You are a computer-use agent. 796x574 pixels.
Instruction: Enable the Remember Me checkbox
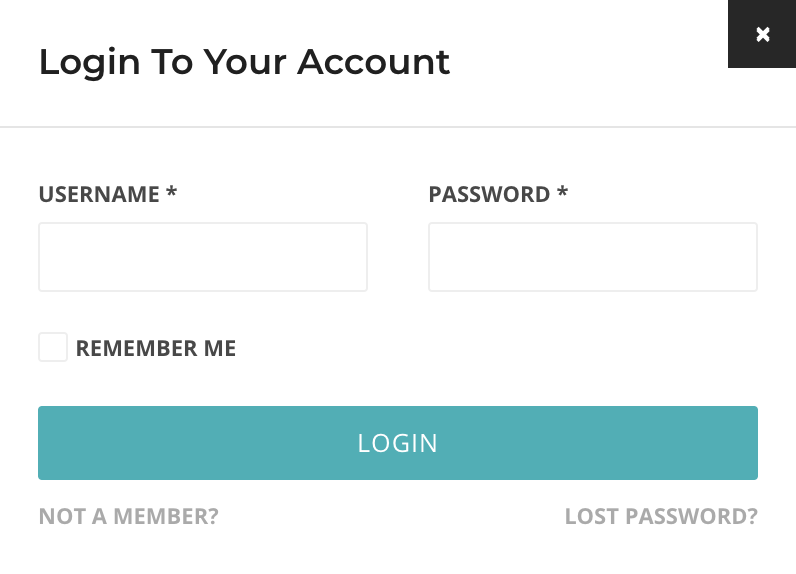click(53, 347)
